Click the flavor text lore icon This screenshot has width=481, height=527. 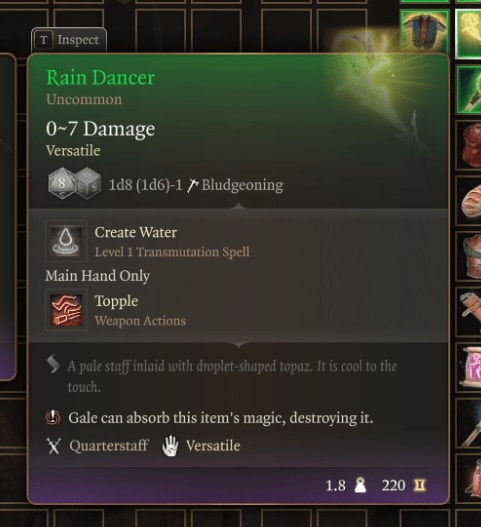click(x=53, y=364)
